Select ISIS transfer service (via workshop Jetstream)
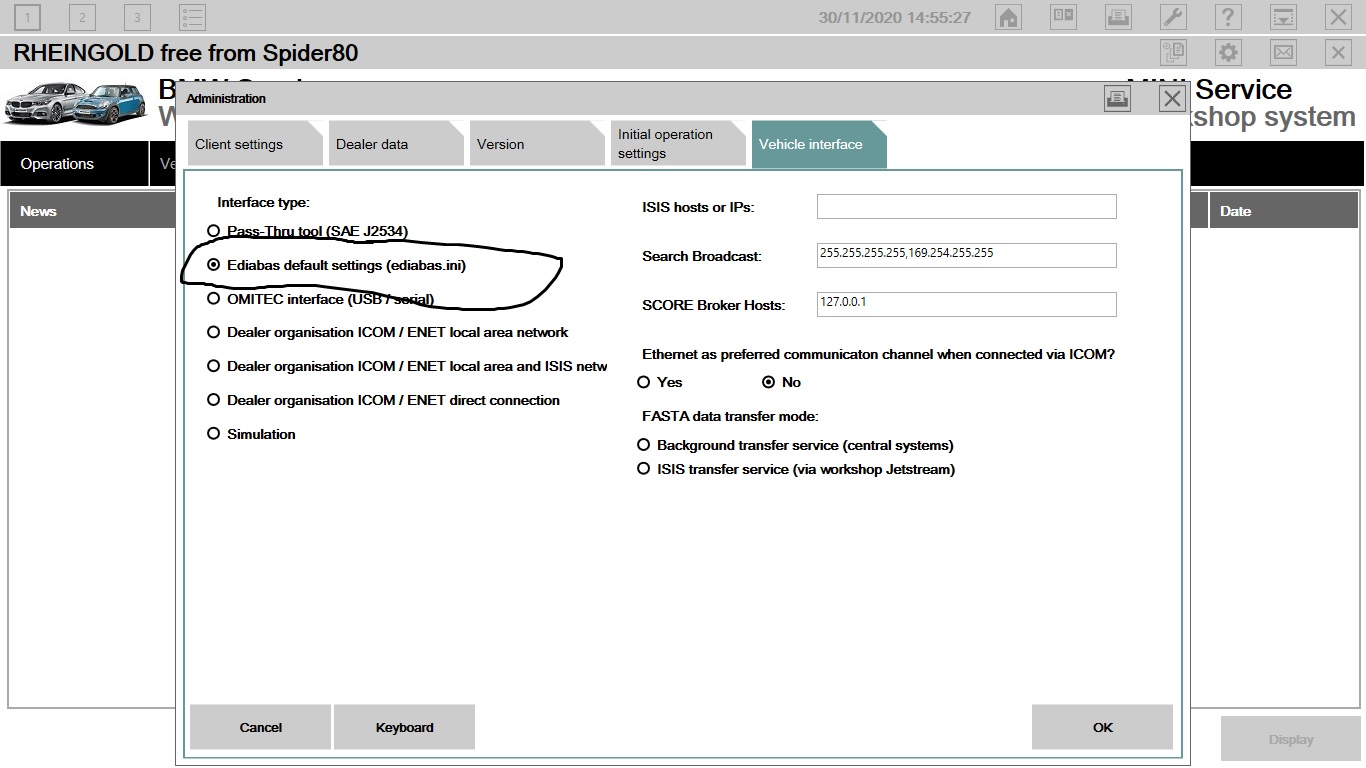This screenshot has height=768, width=1366. coord(796,469)
